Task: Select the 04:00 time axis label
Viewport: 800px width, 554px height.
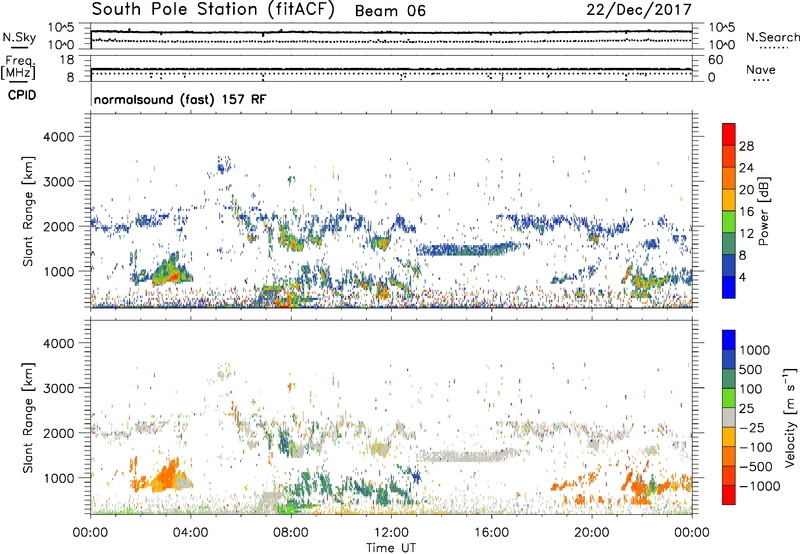Action: point(190,533)
